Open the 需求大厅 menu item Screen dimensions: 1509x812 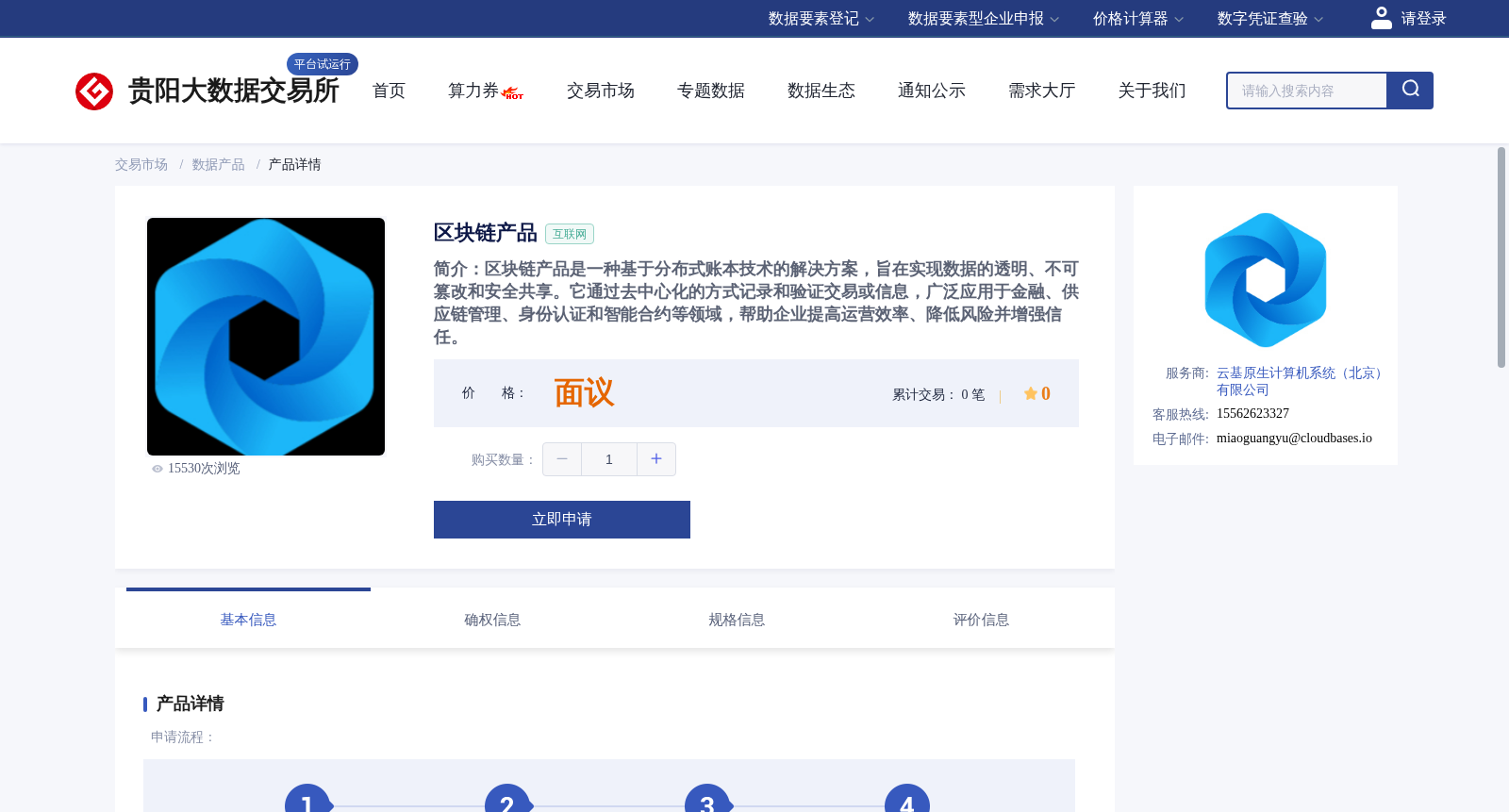coord(1042,91)
